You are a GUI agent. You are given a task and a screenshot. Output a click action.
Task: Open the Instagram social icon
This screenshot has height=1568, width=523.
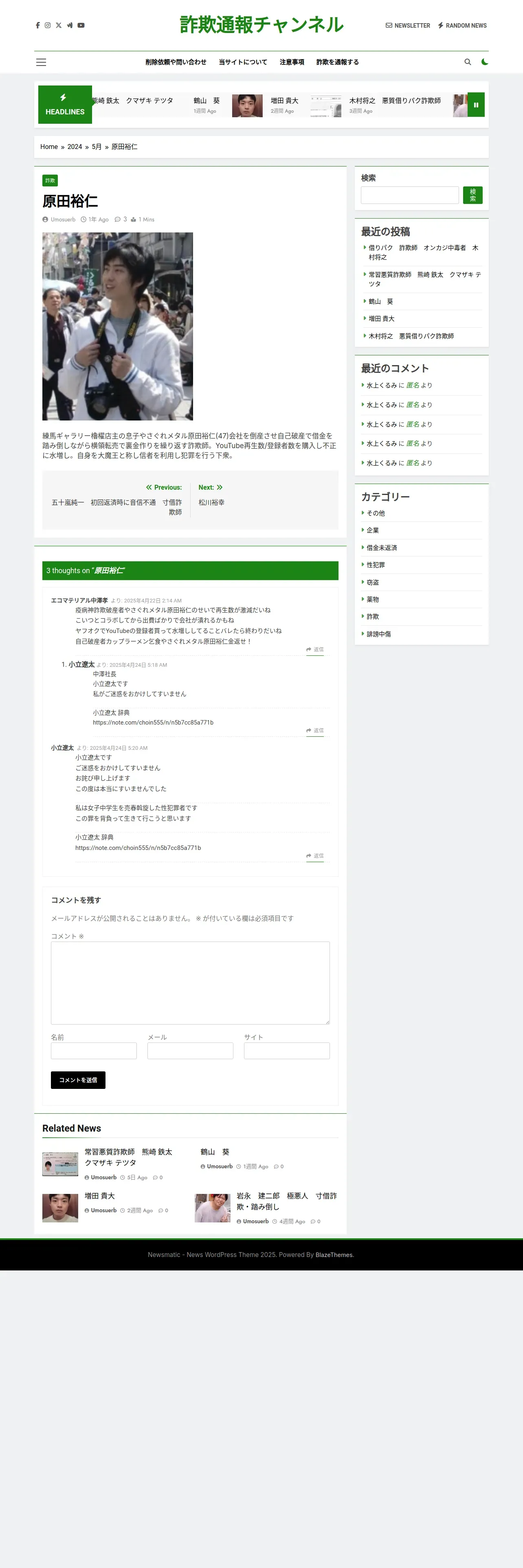click(48, 26)
